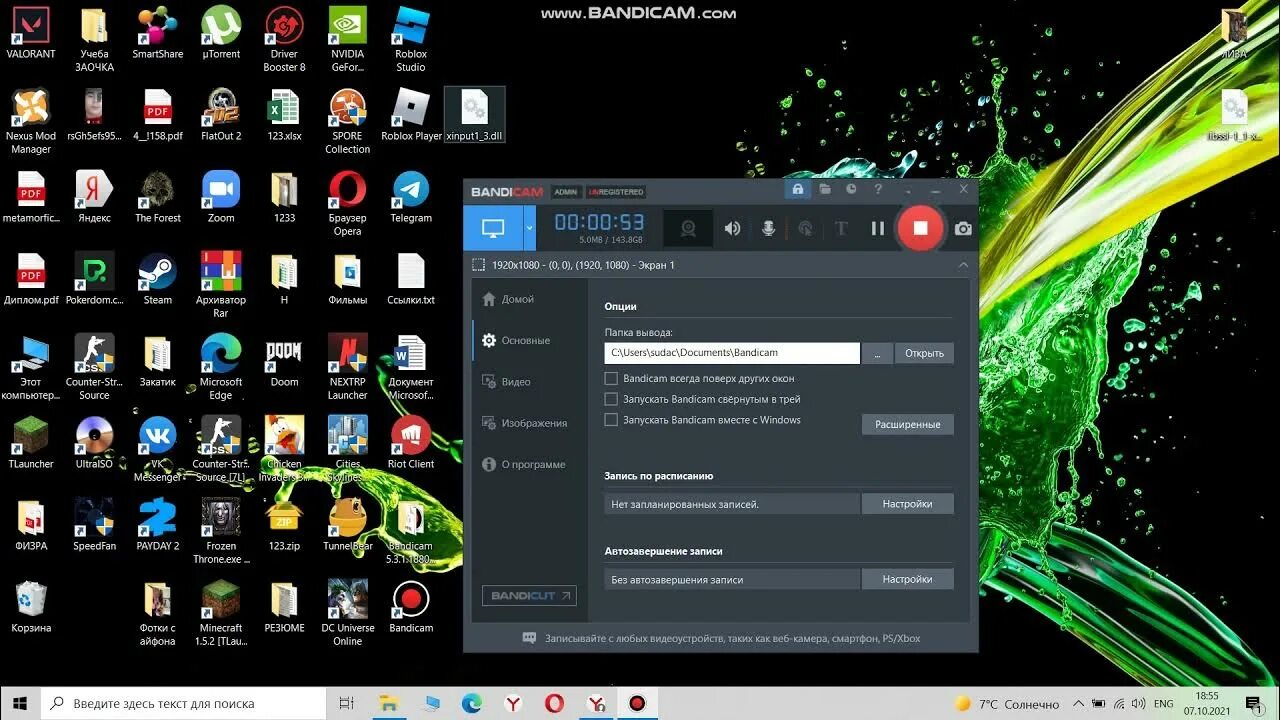This screenshot has height=720, width=1280.
Task: Open the Корзина recycle bin
Action: (31, 607)
